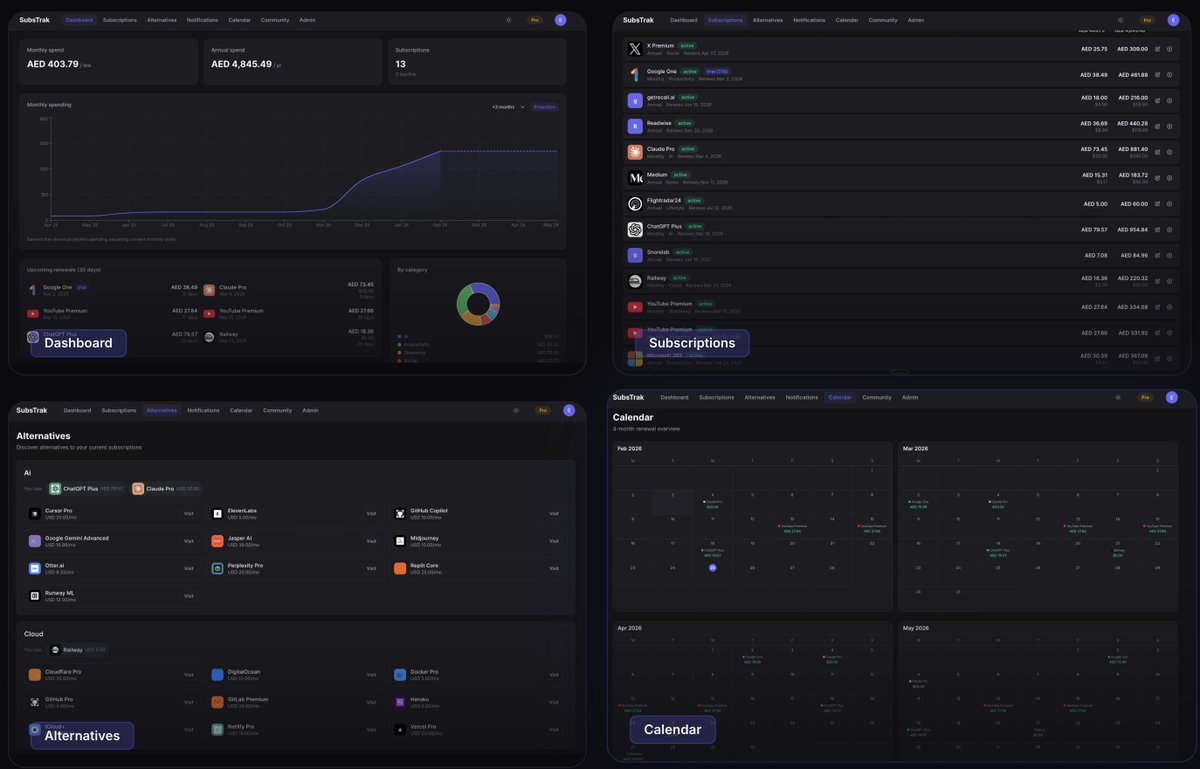Open Community tab in Subscriptions window
Image resolution: width=1200 pixels, height=769 pixels.
(883, 20)
